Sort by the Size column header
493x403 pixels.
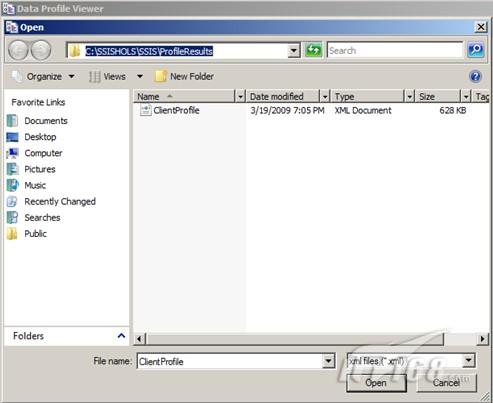pyautogui.click(x=438, y=97)
